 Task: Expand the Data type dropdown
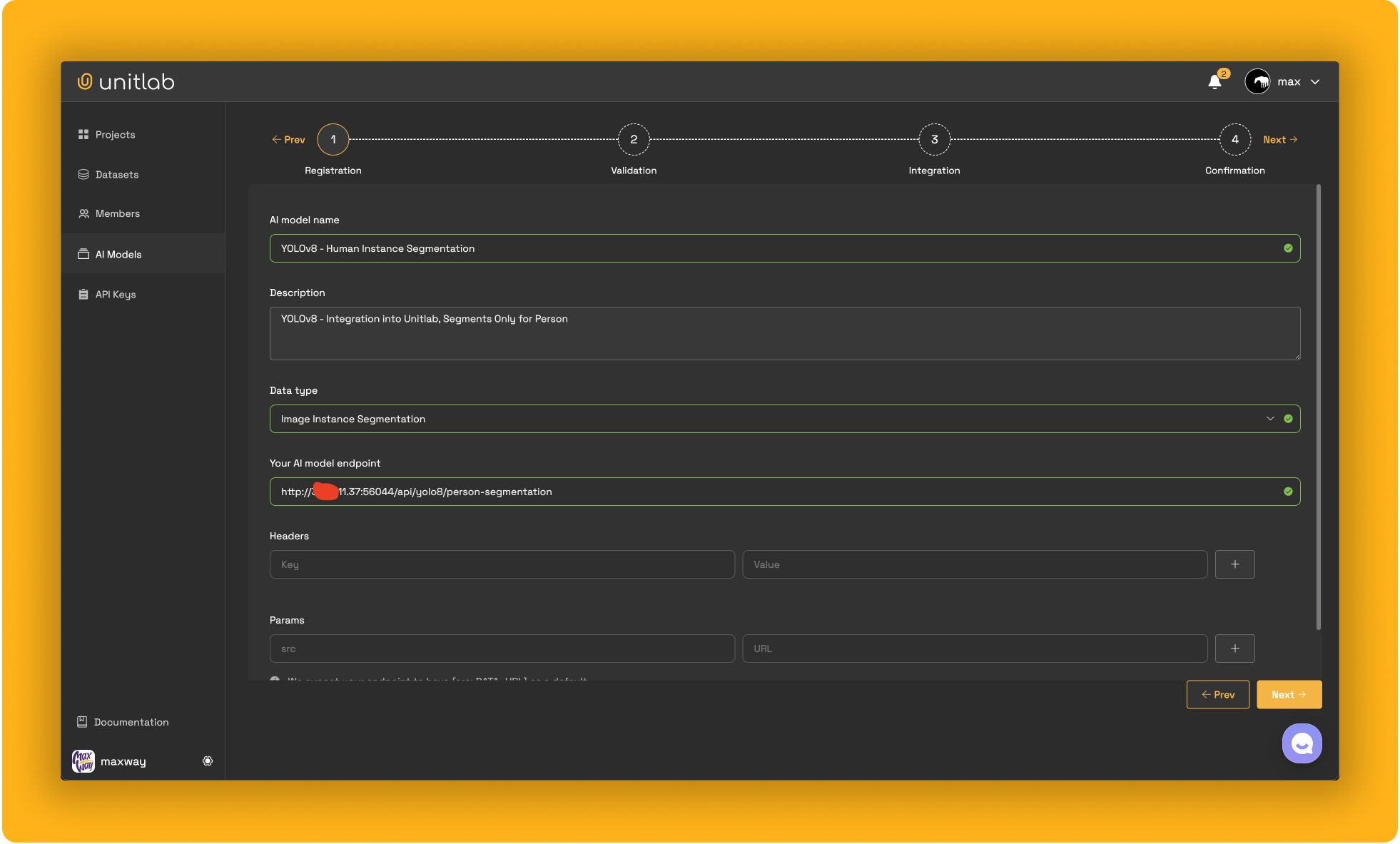click(1269, 419)
